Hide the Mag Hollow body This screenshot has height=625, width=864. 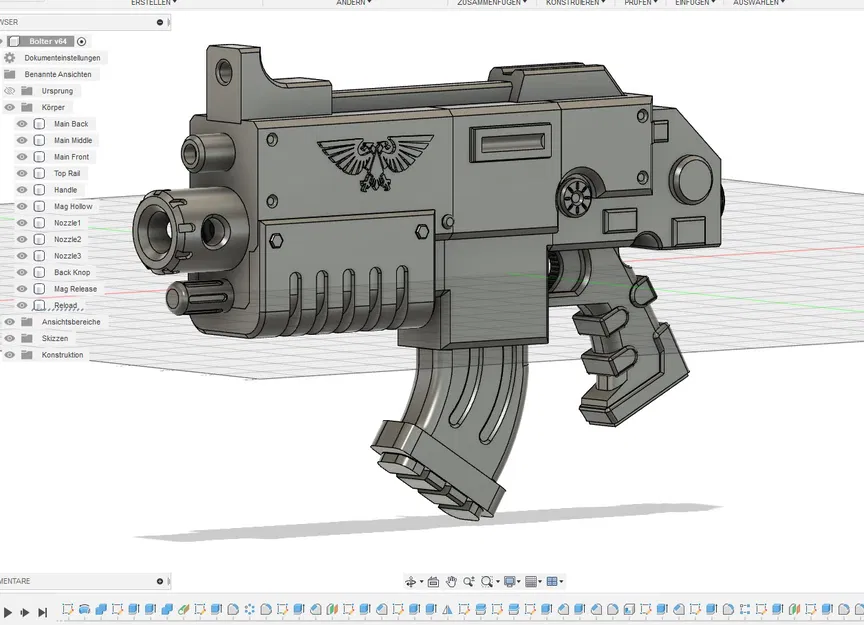coord(21,206)
